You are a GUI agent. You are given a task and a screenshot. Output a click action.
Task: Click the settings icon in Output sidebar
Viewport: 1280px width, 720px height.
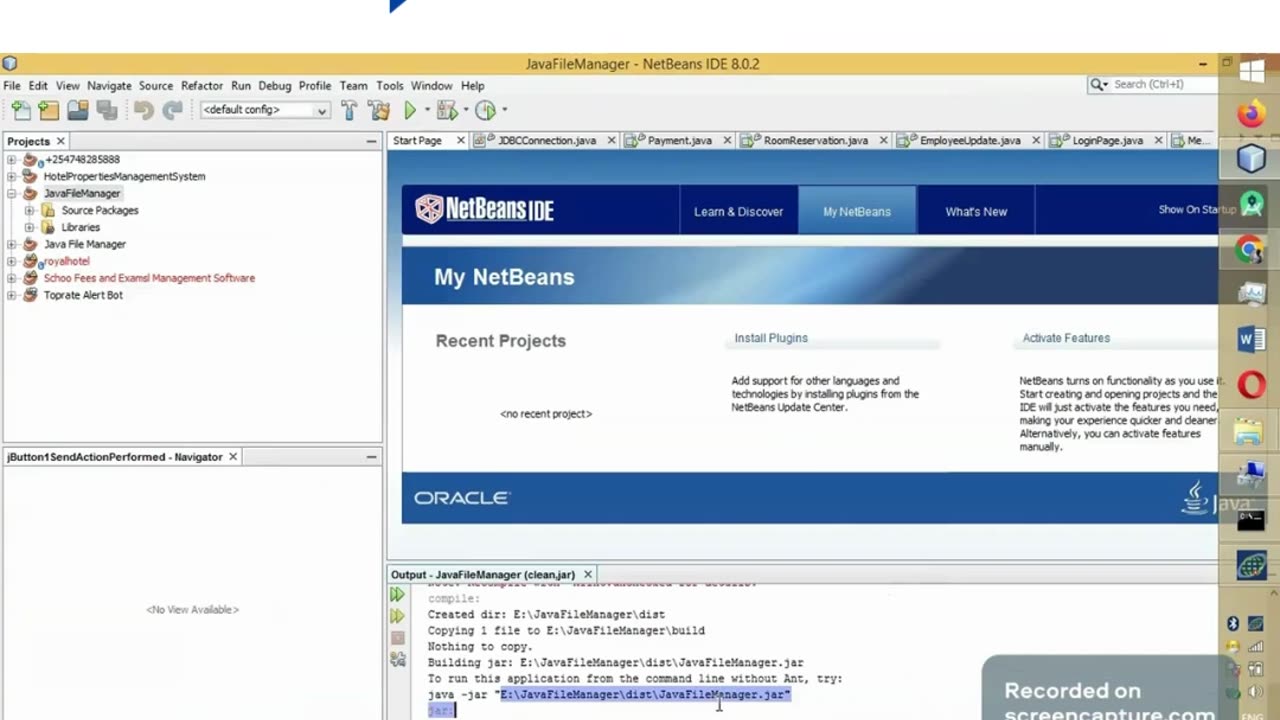397,659
